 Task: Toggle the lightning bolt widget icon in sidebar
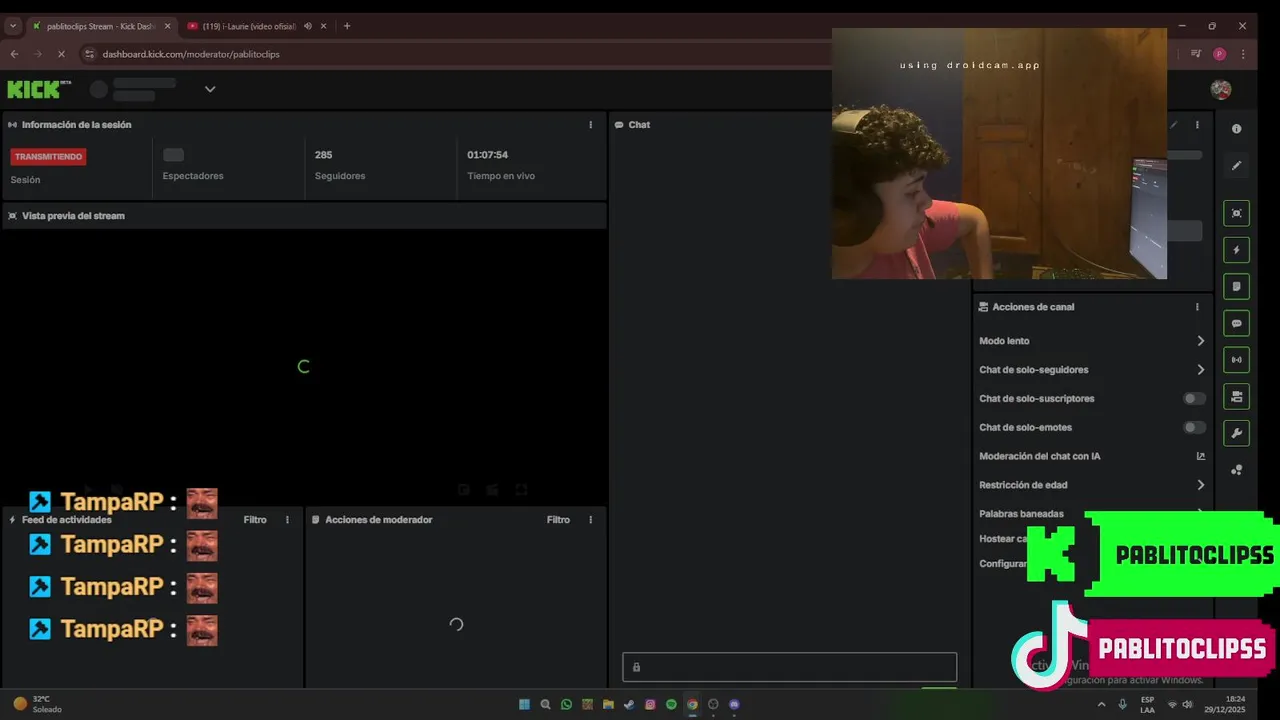[x=1237, y=250]
